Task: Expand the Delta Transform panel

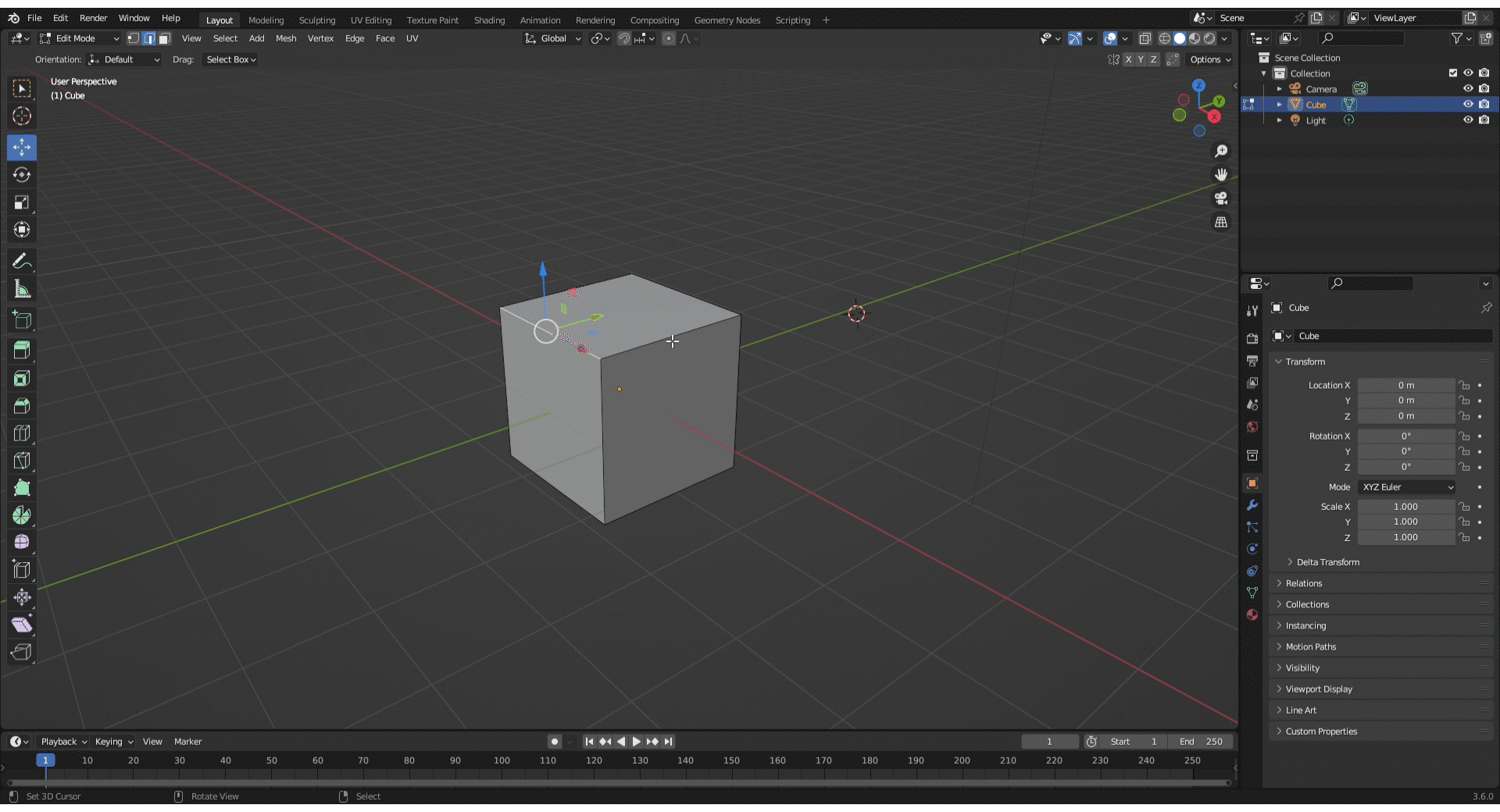Action: pos(1327,562)
